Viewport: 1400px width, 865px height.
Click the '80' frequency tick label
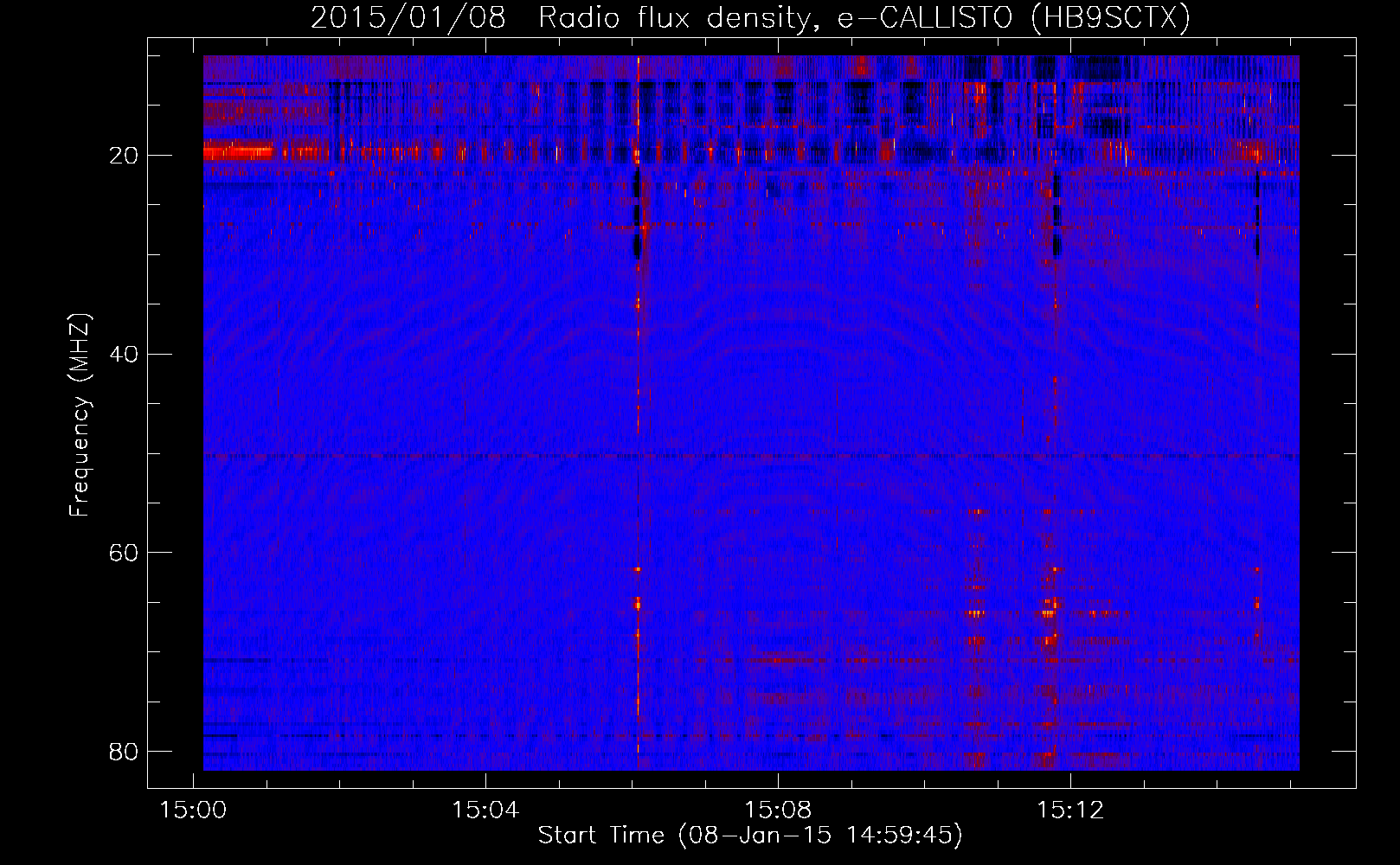click(x=124, y=751)
